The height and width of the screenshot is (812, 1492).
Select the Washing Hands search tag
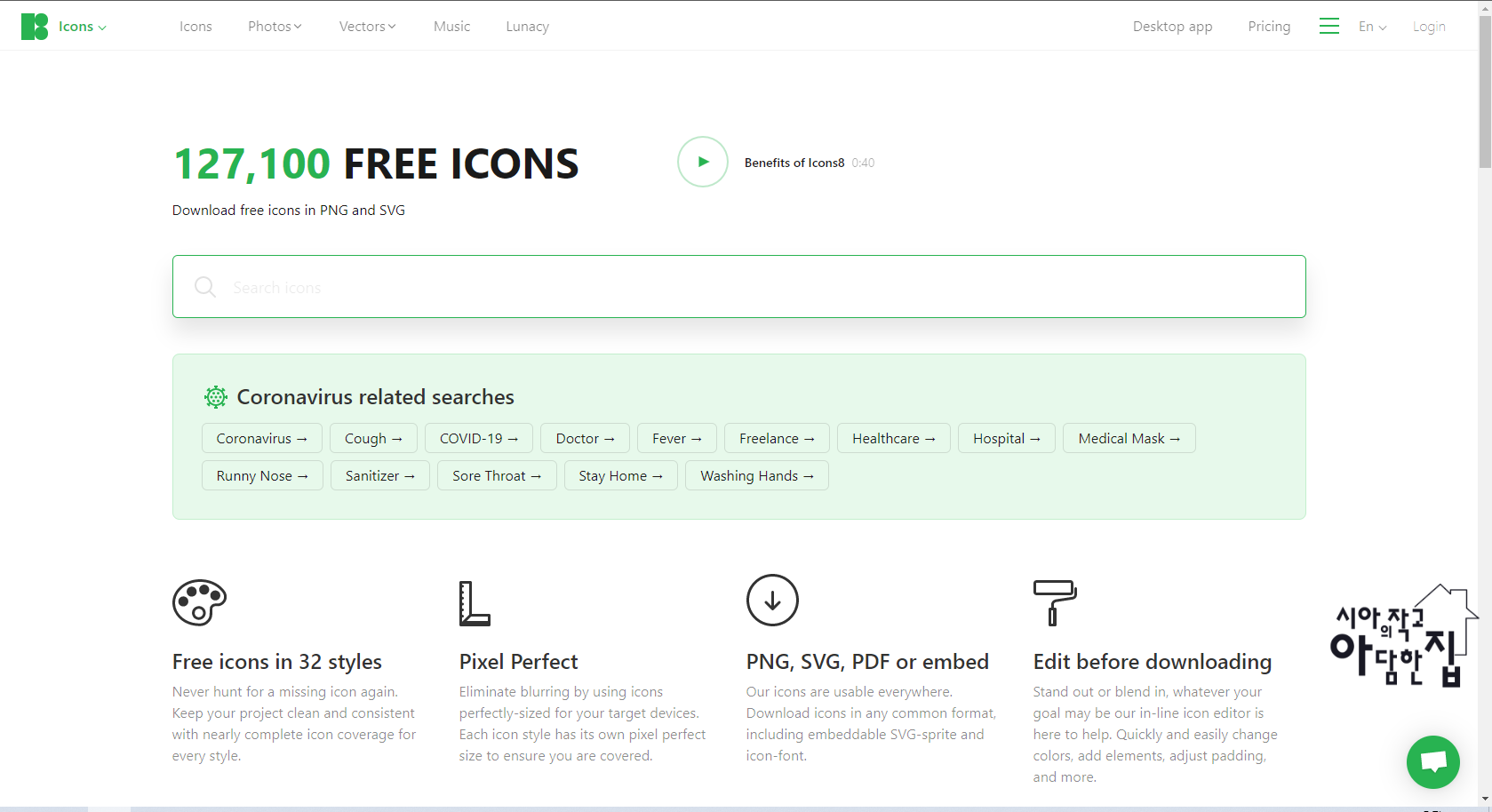click(x=756, y=476)
